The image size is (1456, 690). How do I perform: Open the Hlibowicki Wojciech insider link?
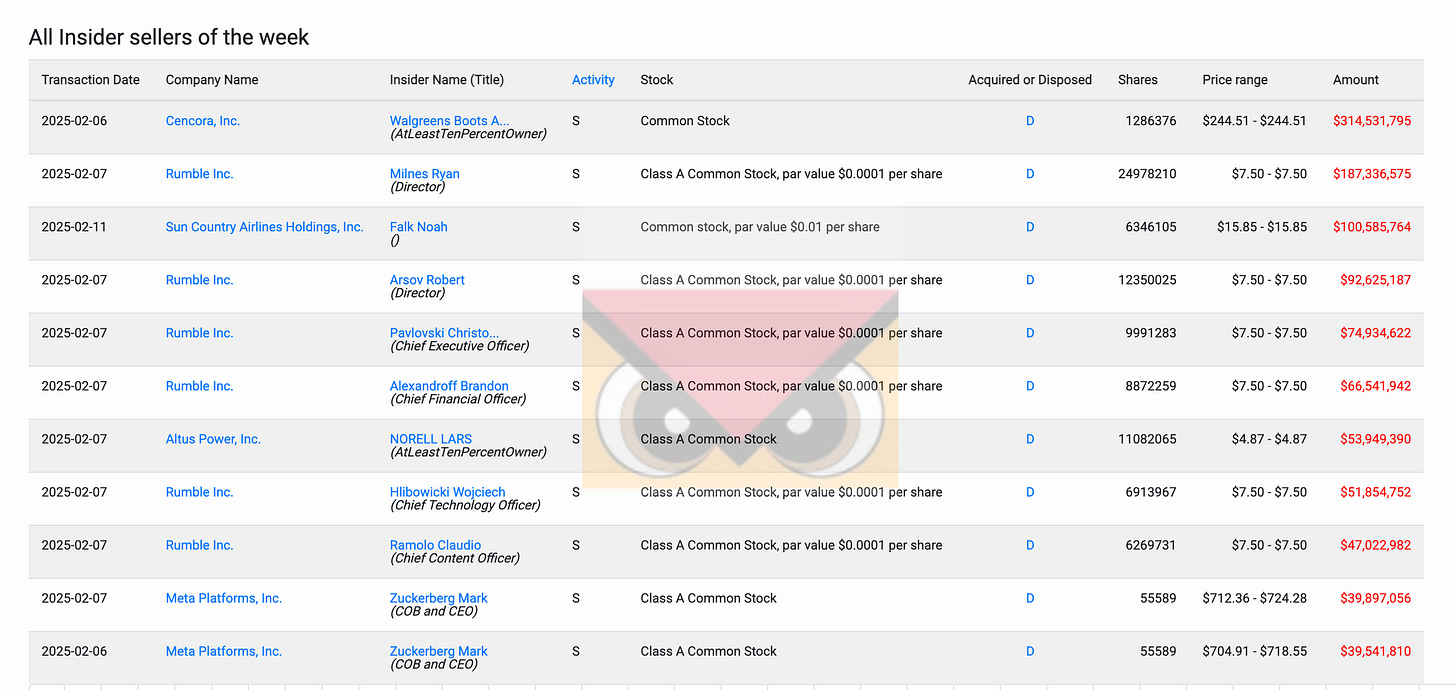click(448, 492)
